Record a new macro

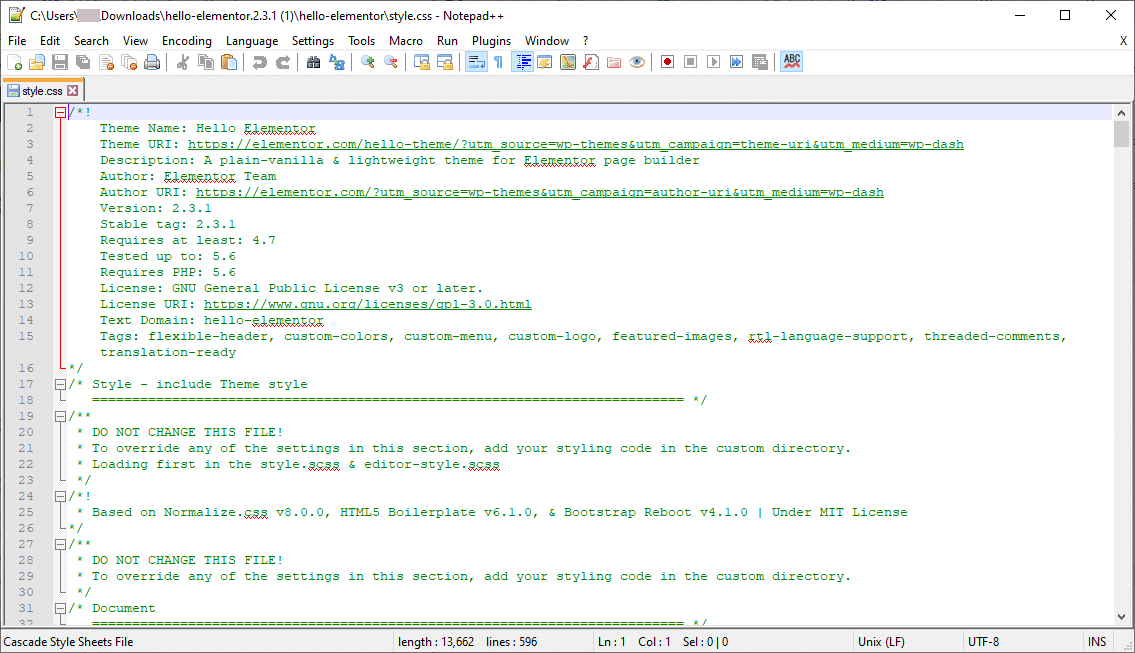[x=666, y=61]
